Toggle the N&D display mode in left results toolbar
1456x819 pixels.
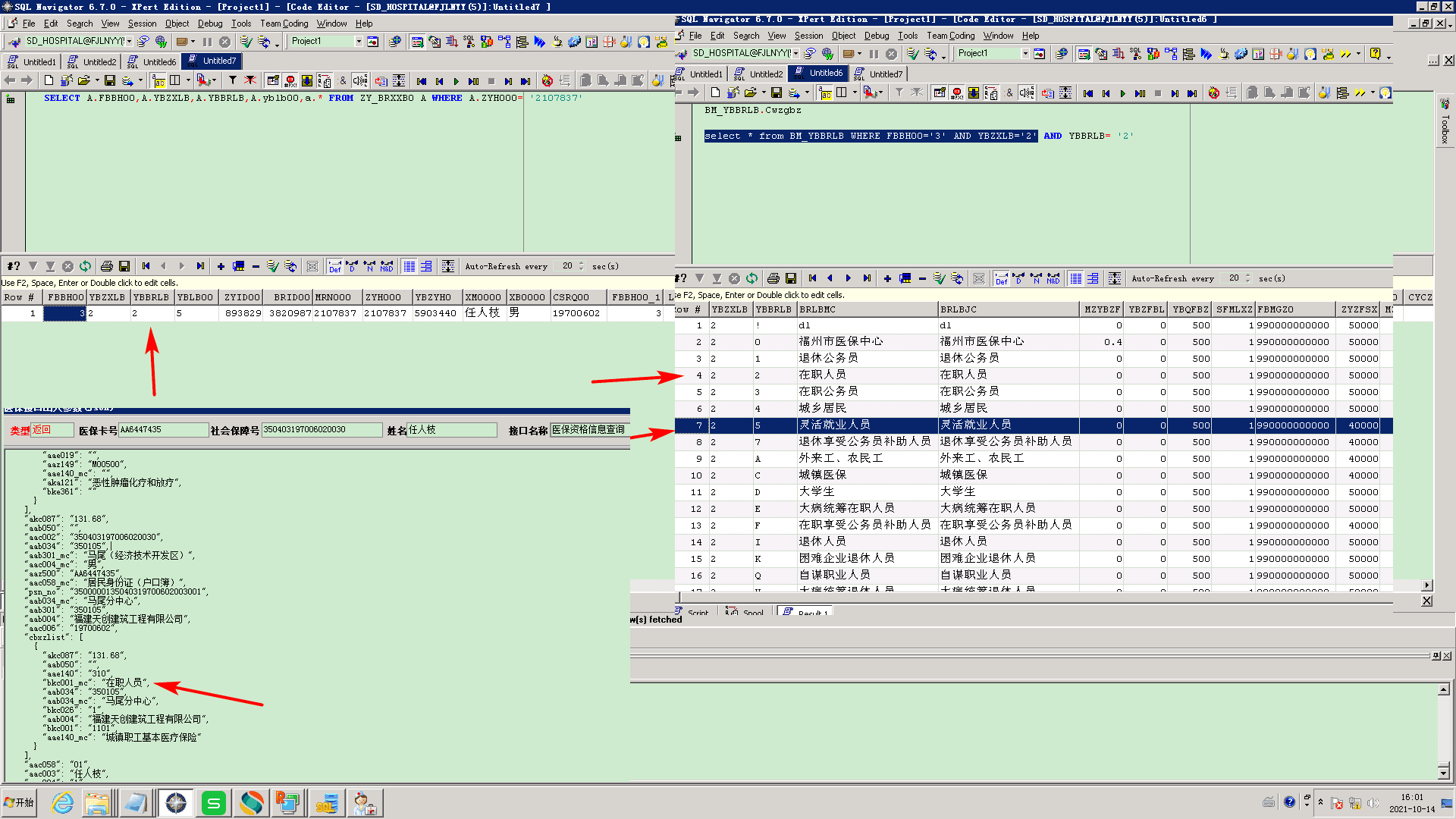pyautogui.click(x=387, y=266)
